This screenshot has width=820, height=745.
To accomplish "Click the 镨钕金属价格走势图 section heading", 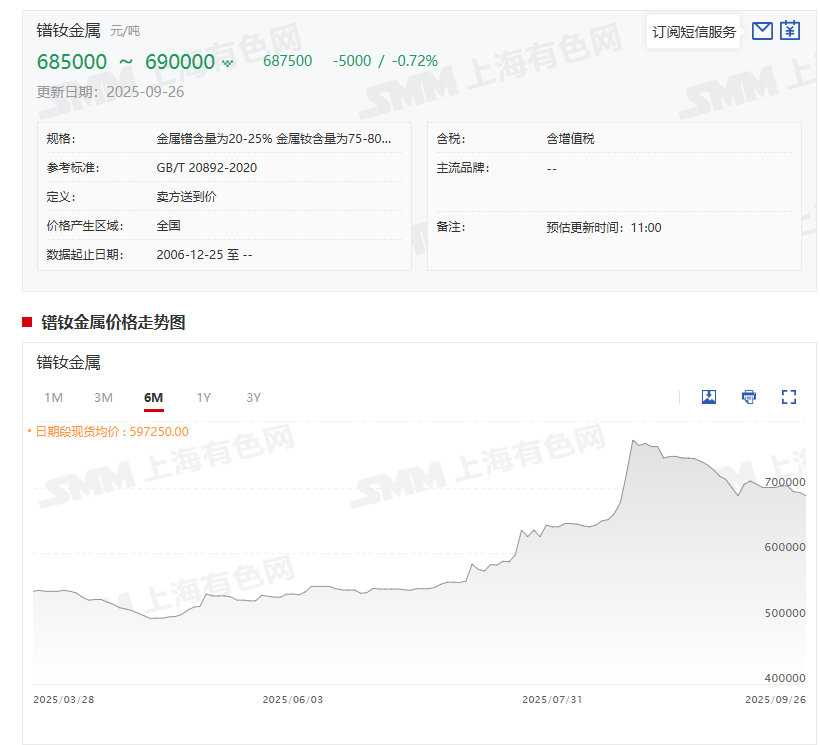I will pyautogui.click(x=113, y=322).
